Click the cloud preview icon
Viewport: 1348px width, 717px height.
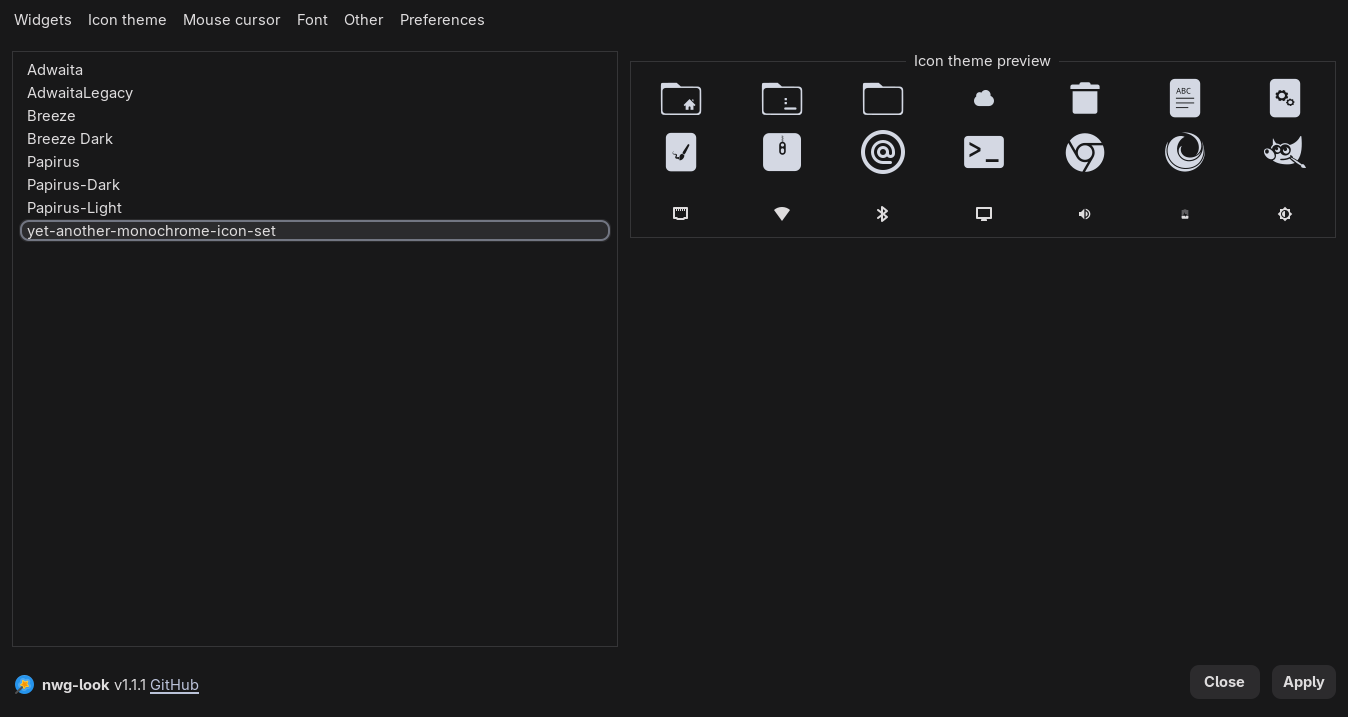[x=984, y=98]
